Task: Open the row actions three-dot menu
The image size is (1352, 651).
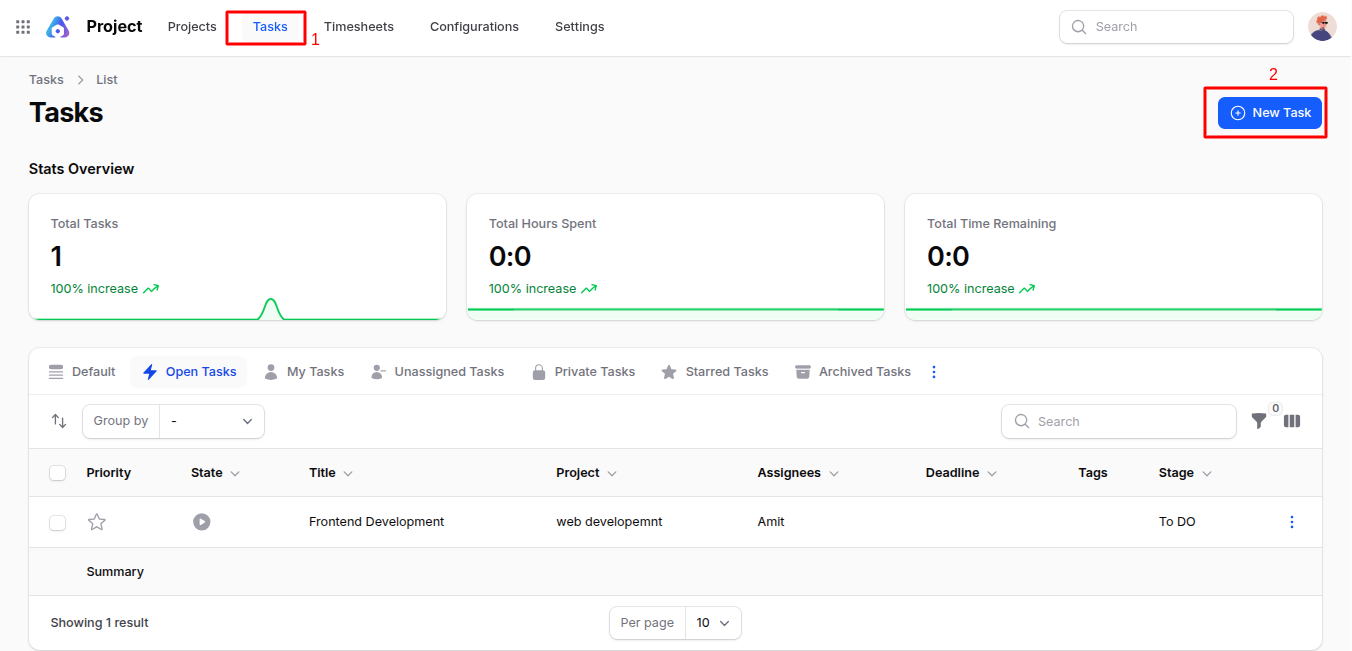Action: (x=1292, y=522)
